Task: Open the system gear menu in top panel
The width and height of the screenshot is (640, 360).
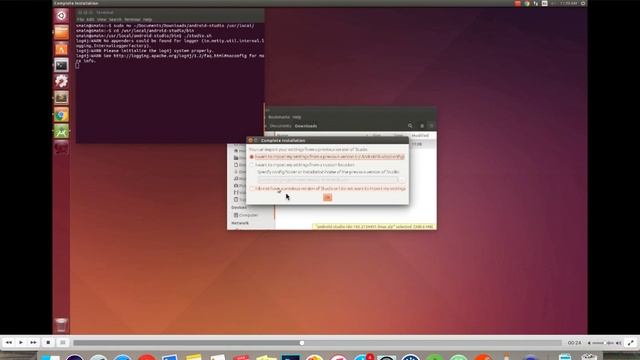Action: (x=583, y=3)
